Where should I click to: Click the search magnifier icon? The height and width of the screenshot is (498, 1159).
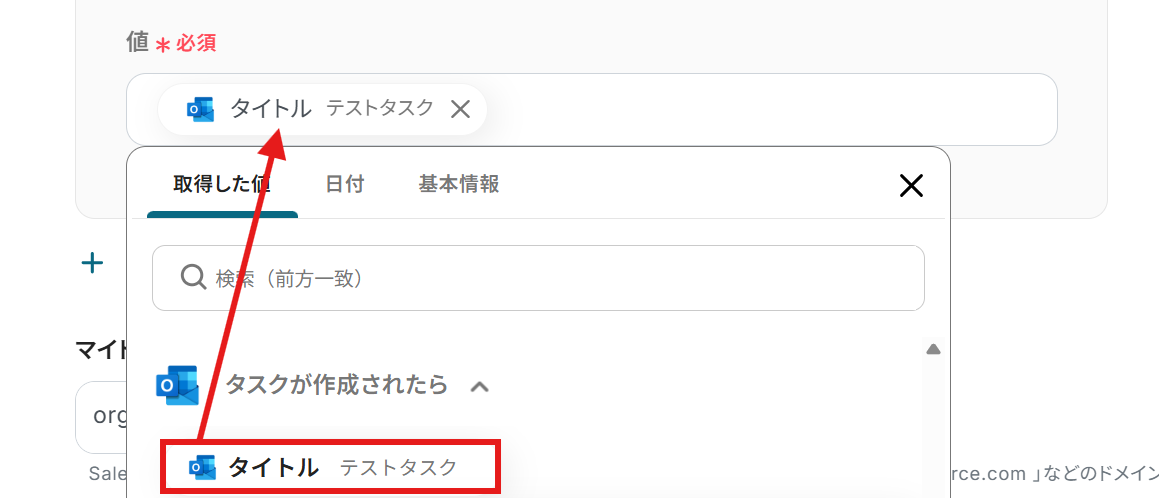[x=193, y=277]
